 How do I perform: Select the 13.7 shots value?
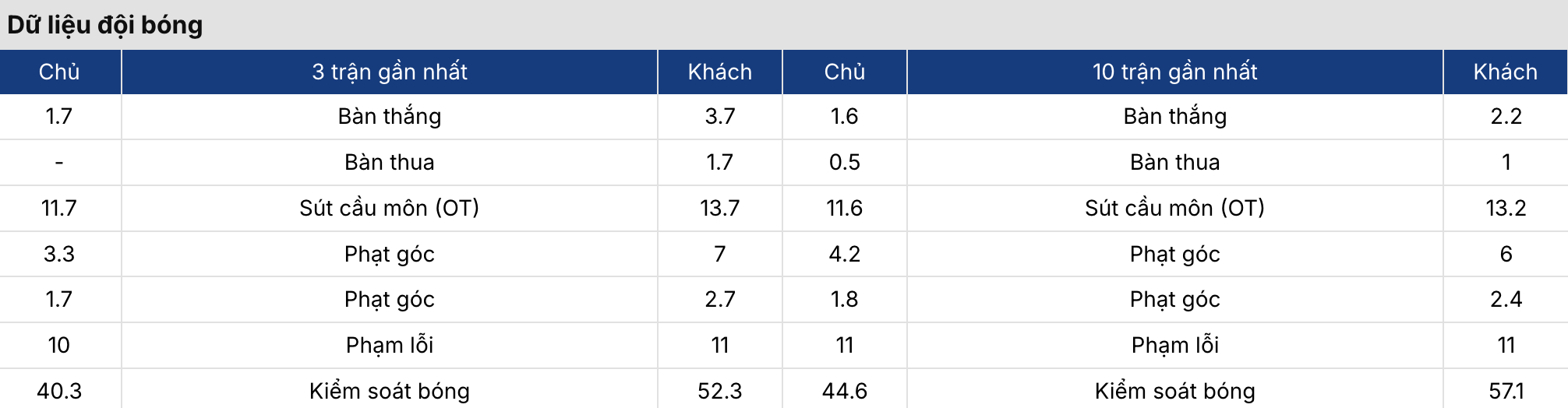[x=719, y=208]
